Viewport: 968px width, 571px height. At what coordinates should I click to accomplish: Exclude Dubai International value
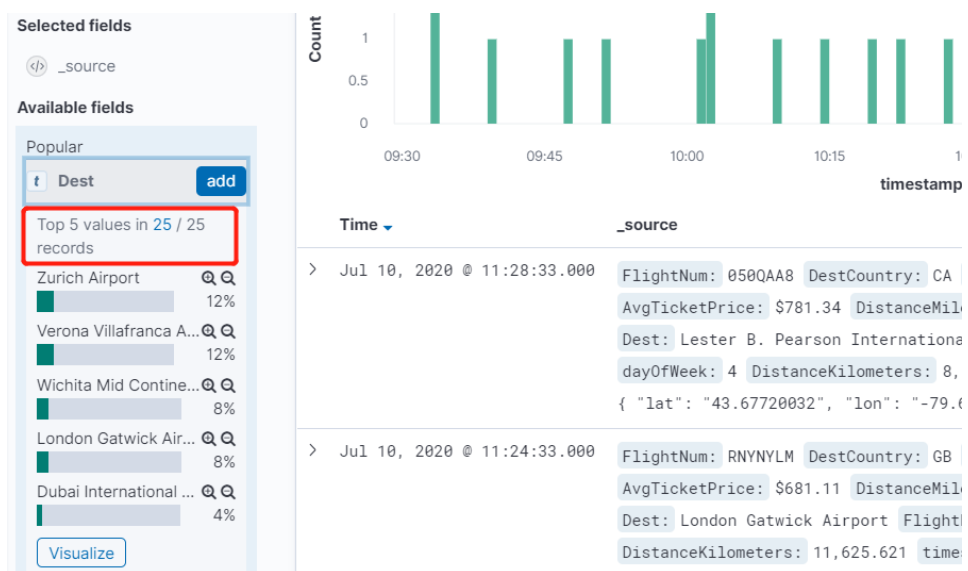[x=228, y=492]
